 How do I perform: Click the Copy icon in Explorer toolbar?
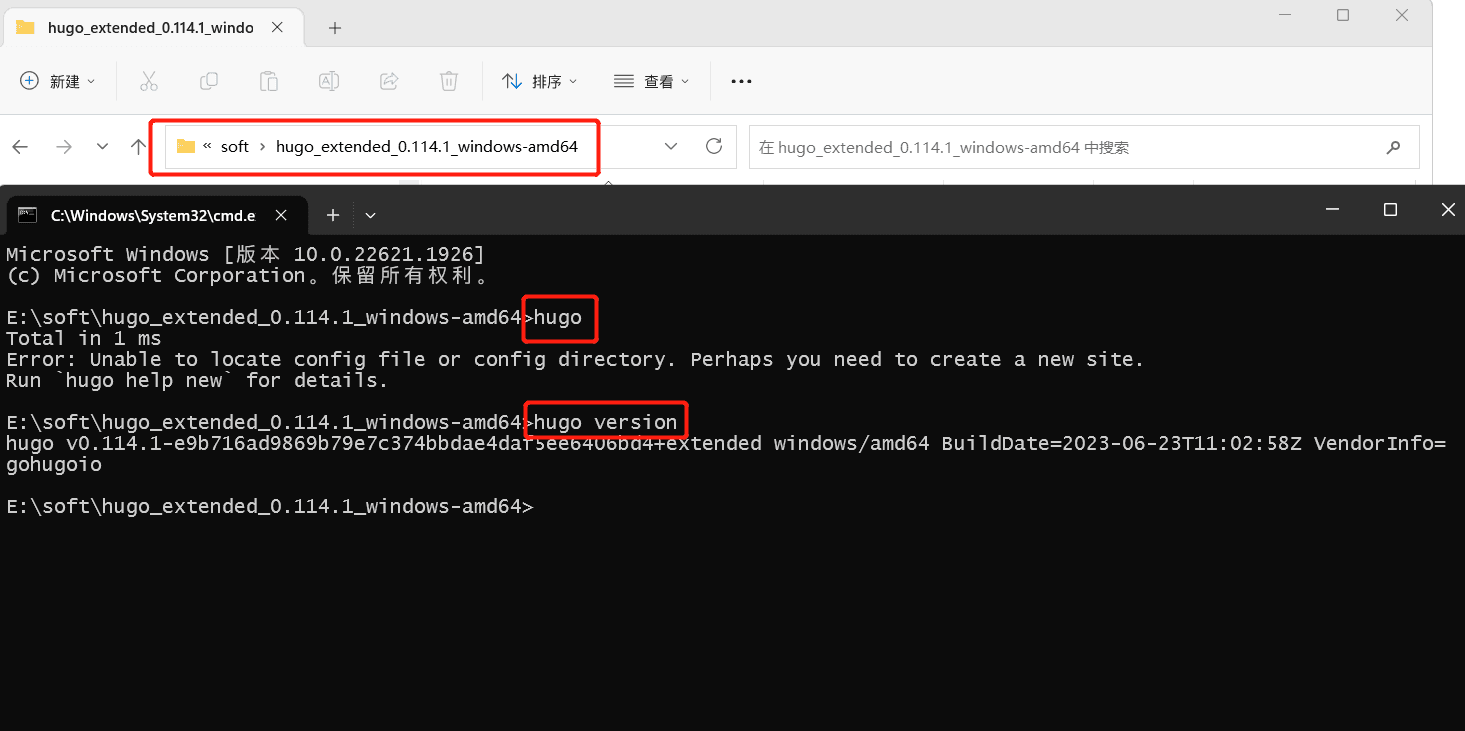click(209, 81)
